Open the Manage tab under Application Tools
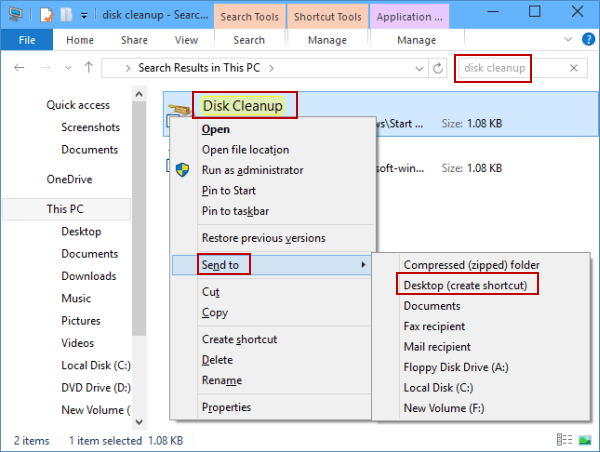 click(416, 40)
